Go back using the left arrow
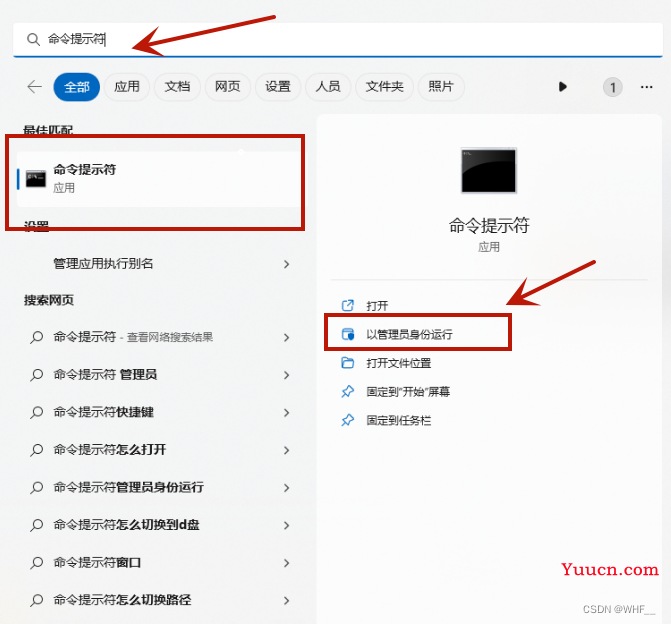Viewport: 671px width, 624px height. pos(35,87)
